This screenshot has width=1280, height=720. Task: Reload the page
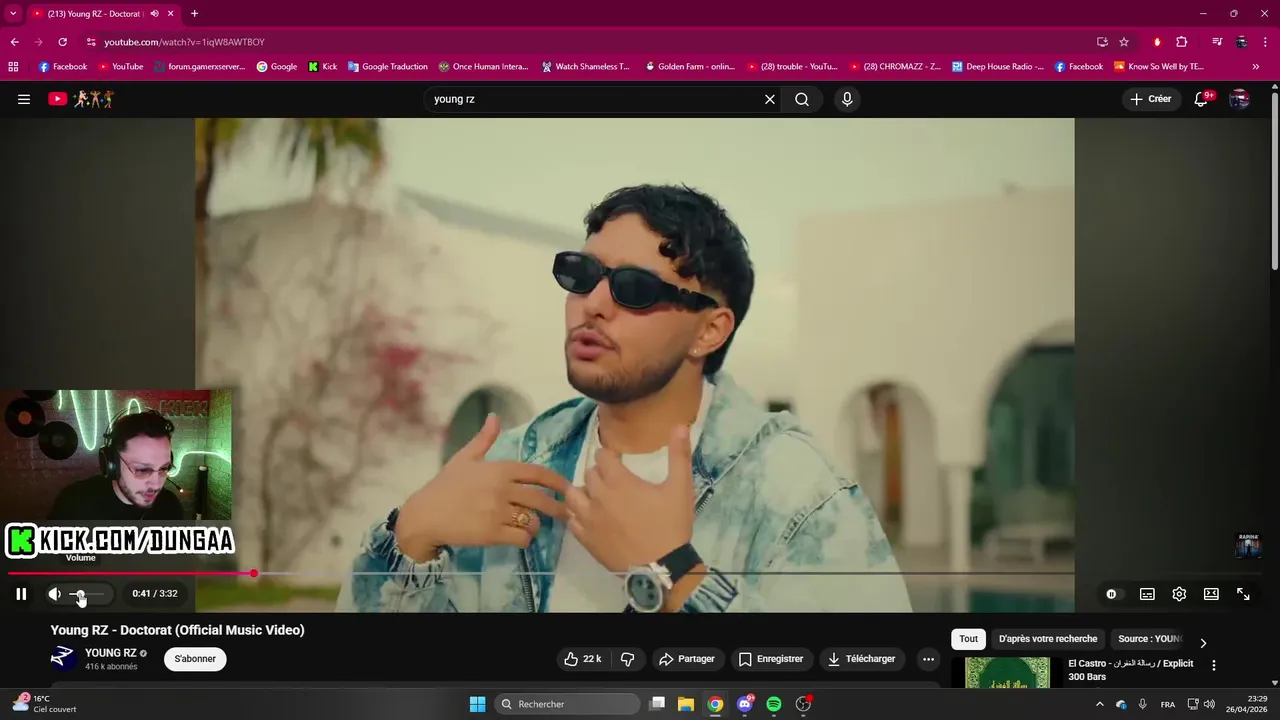pyautogui.click(x=62, y=42)
